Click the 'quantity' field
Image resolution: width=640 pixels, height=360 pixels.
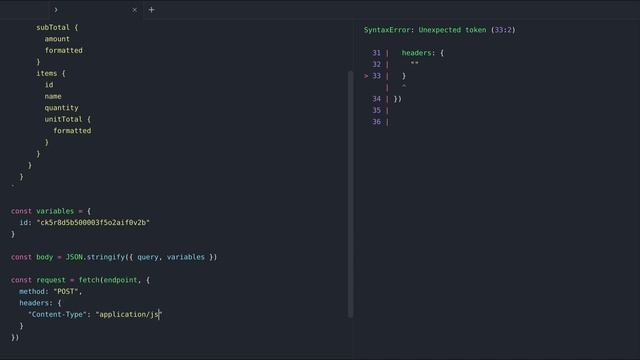62,108
